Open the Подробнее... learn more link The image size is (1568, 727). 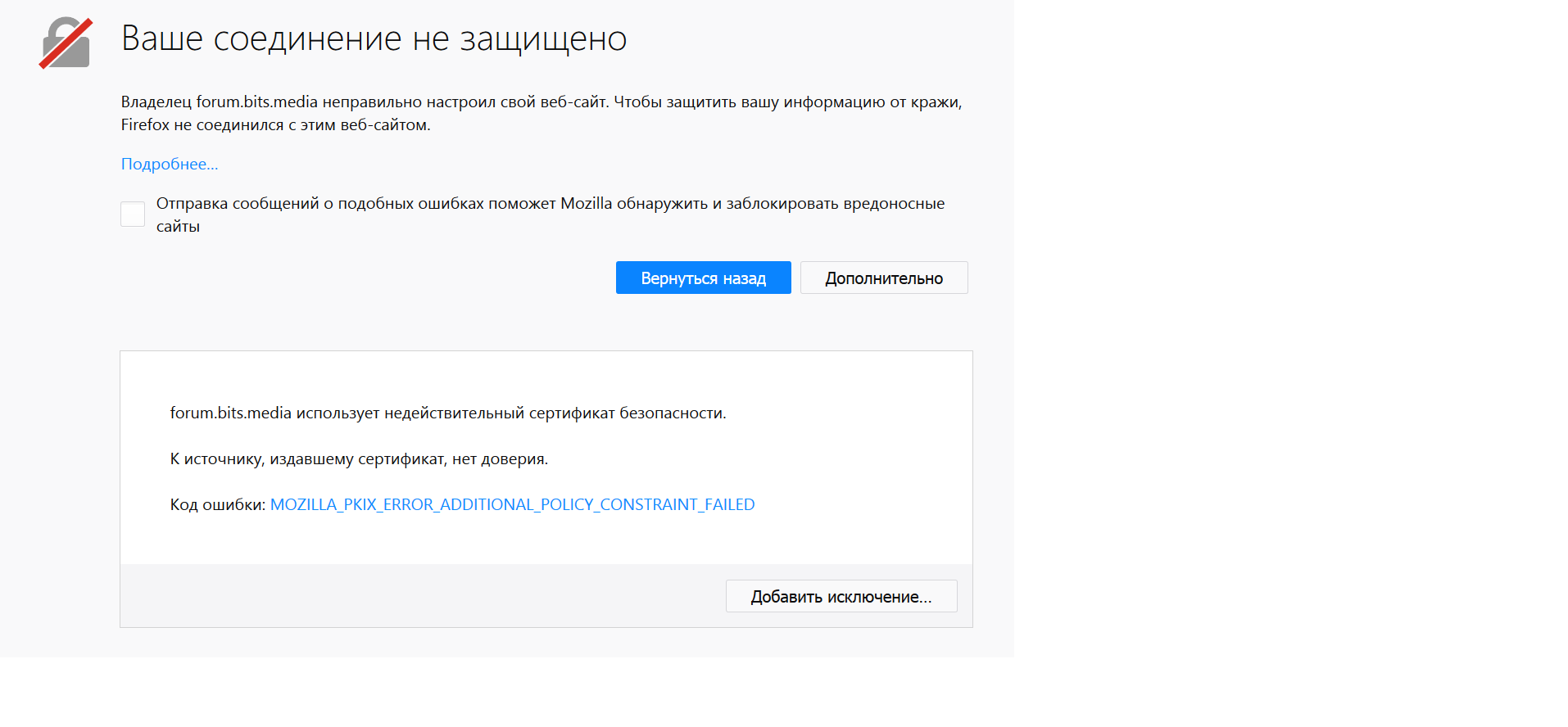pos(170,164)
